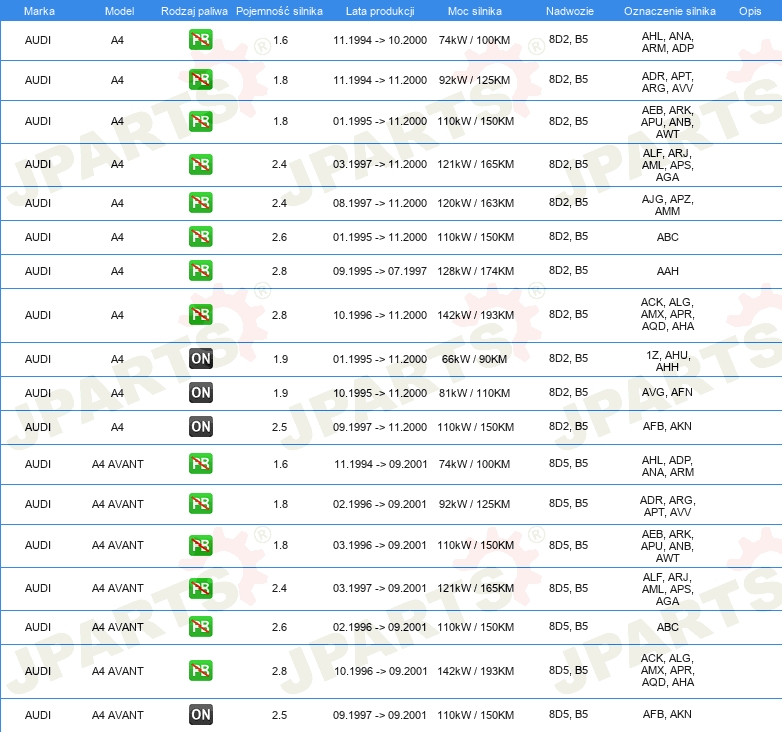This screenshot has width=782, height=732.
Task: Select date range 09.1995 -> 07.1997
Action: [380, 271]
